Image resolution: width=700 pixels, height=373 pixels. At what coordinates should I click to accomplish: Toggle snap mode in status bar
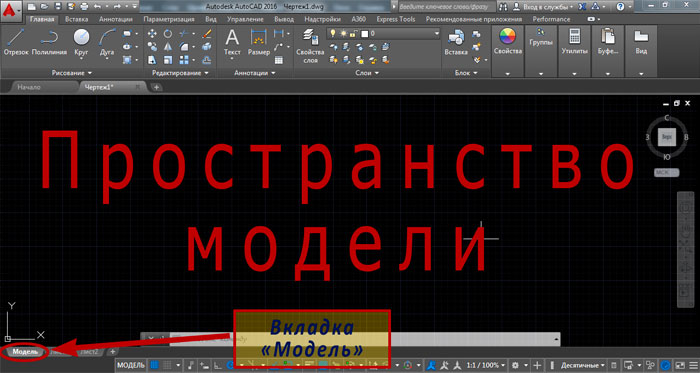(167, 365)
